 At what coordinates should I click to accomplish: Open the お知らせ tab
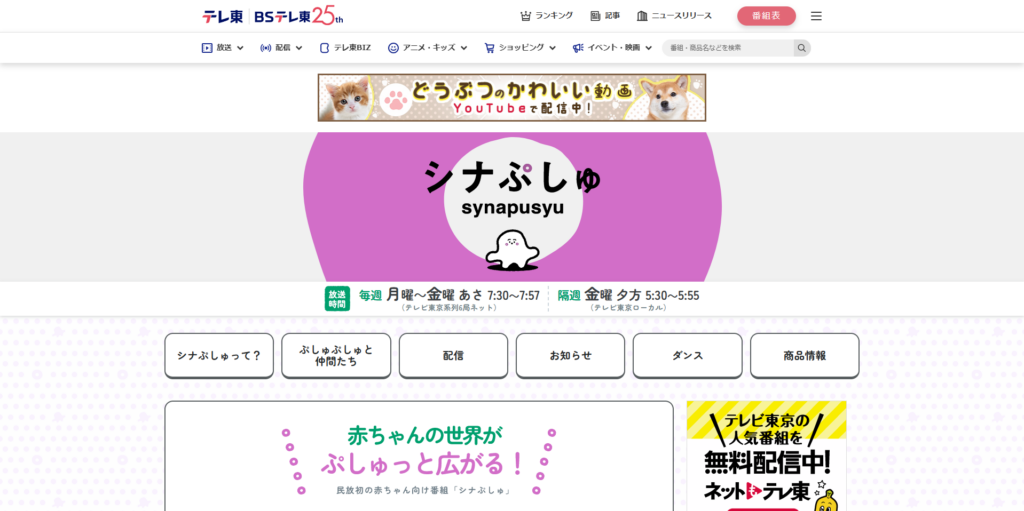[x=570, y=355]
